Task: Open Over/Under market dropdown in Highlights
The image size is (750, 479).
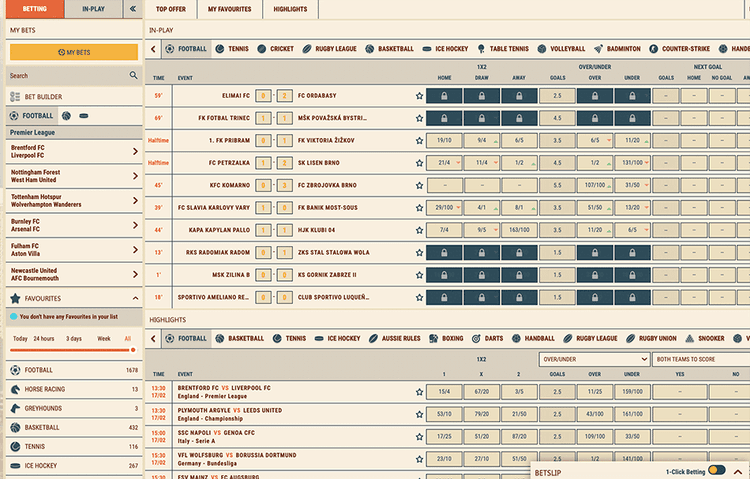Action: (x=594, y=359)
